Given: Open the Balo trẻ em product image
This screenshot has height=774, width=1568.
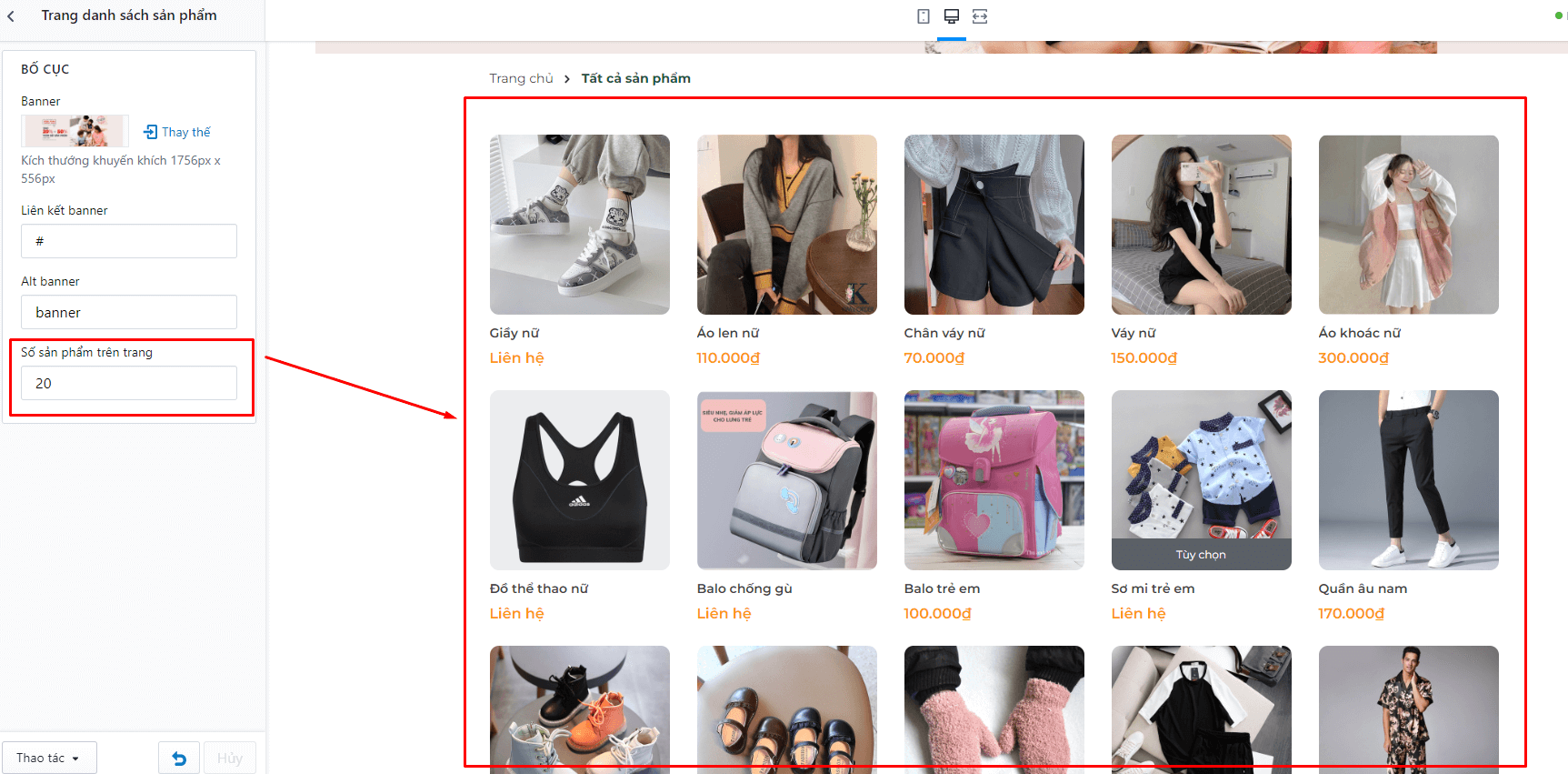Looking at the screenshot, I should tap(994, 480).
